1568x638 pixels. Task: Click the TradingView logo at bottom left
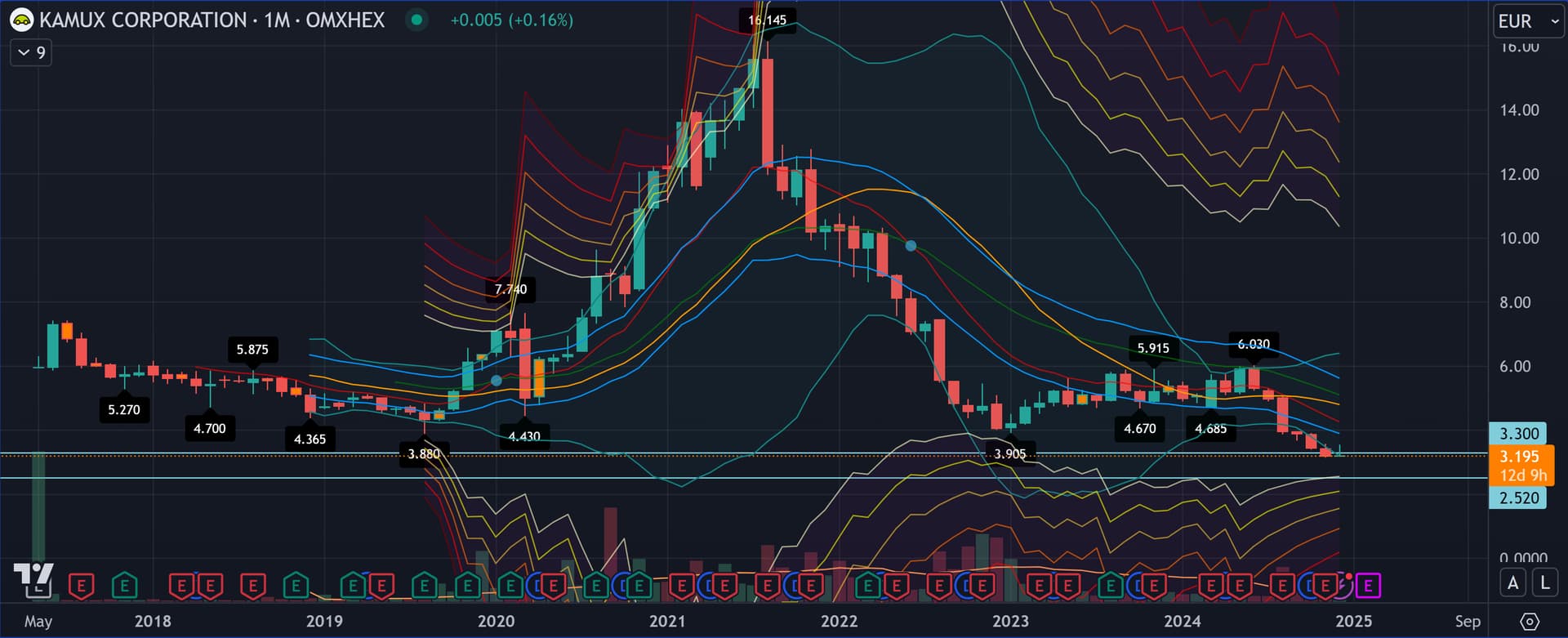pos(33,581)
